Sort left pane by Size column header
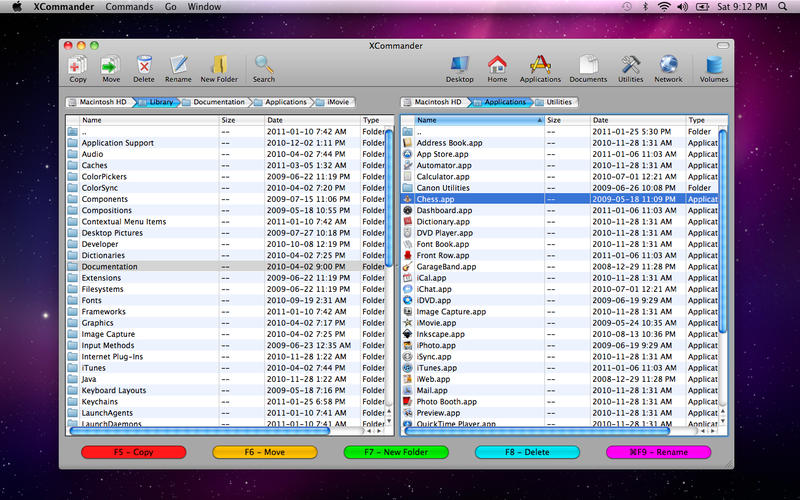Screen dimensions: 800x500 click(x=242, y=120)
